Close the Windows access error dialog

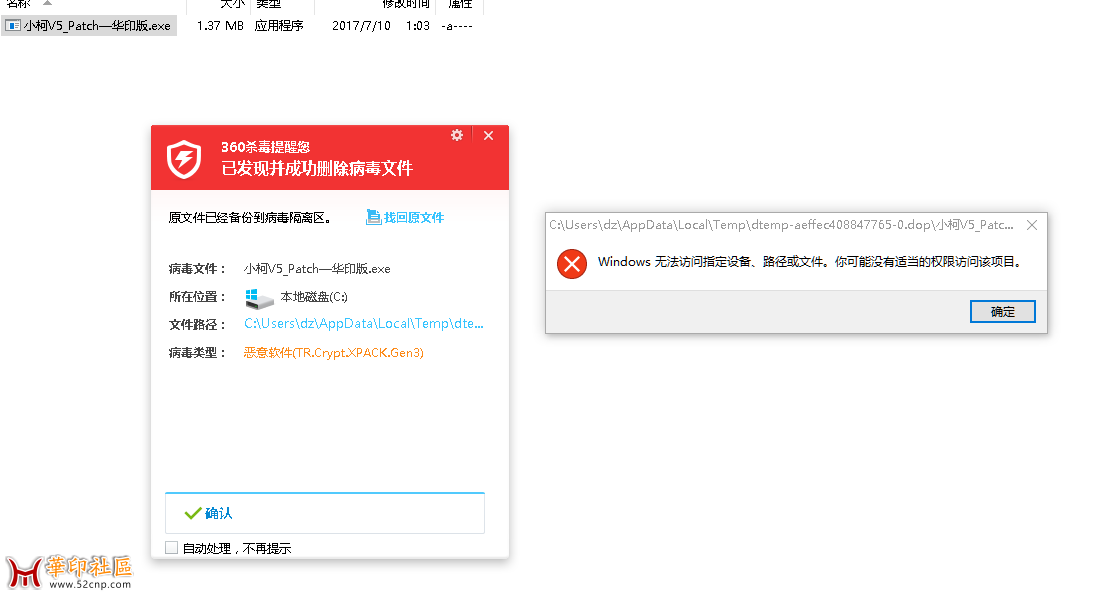(1032, 225)
